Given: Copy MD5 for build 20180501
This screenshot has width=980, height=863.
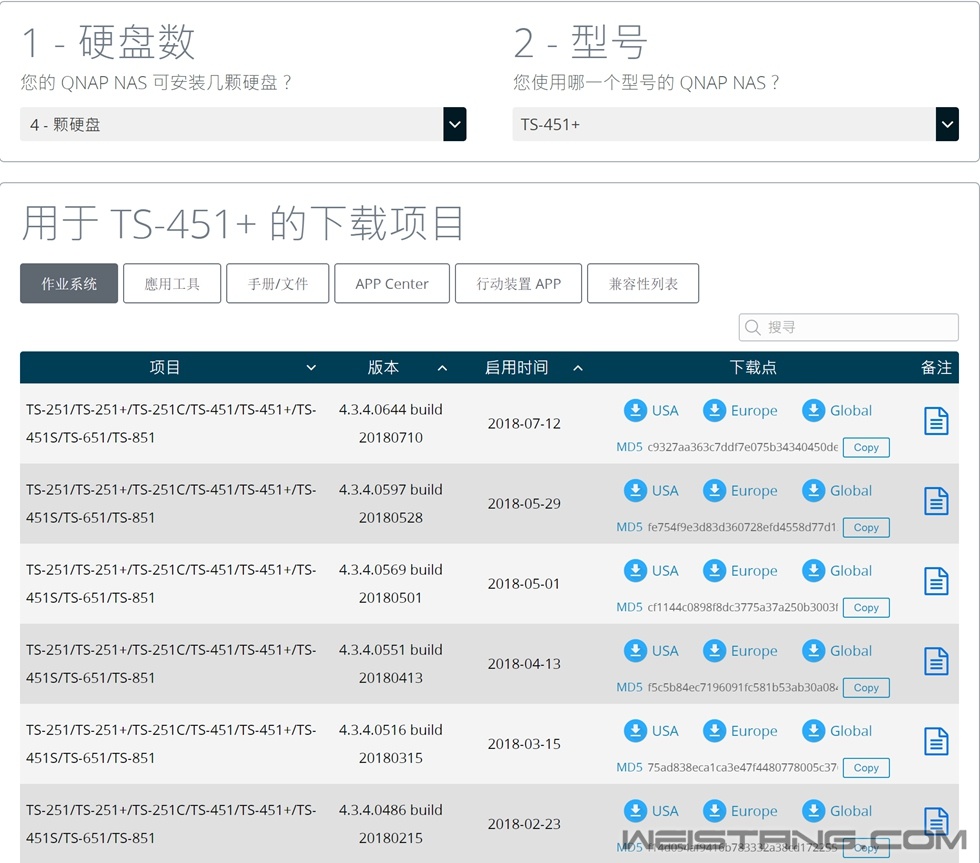Looking at the screenshot, I should point(866,607).
